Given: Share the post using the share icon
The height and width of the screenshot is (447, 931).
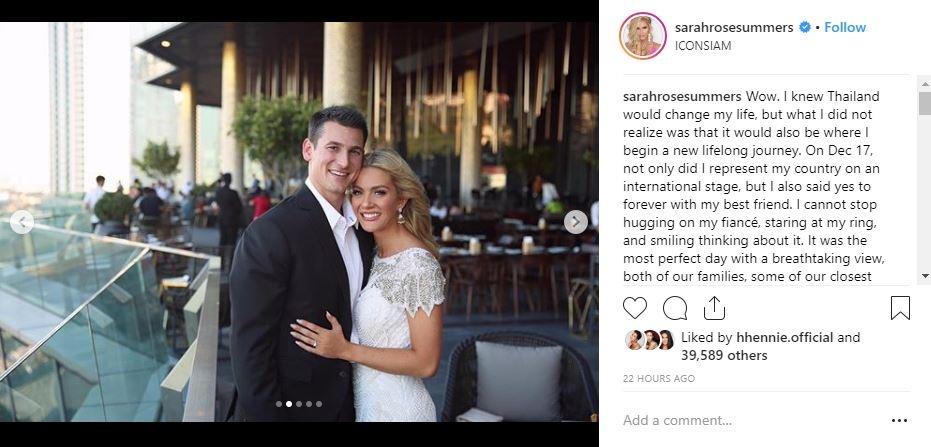Looking at the screenshot, I should [714, 308].
